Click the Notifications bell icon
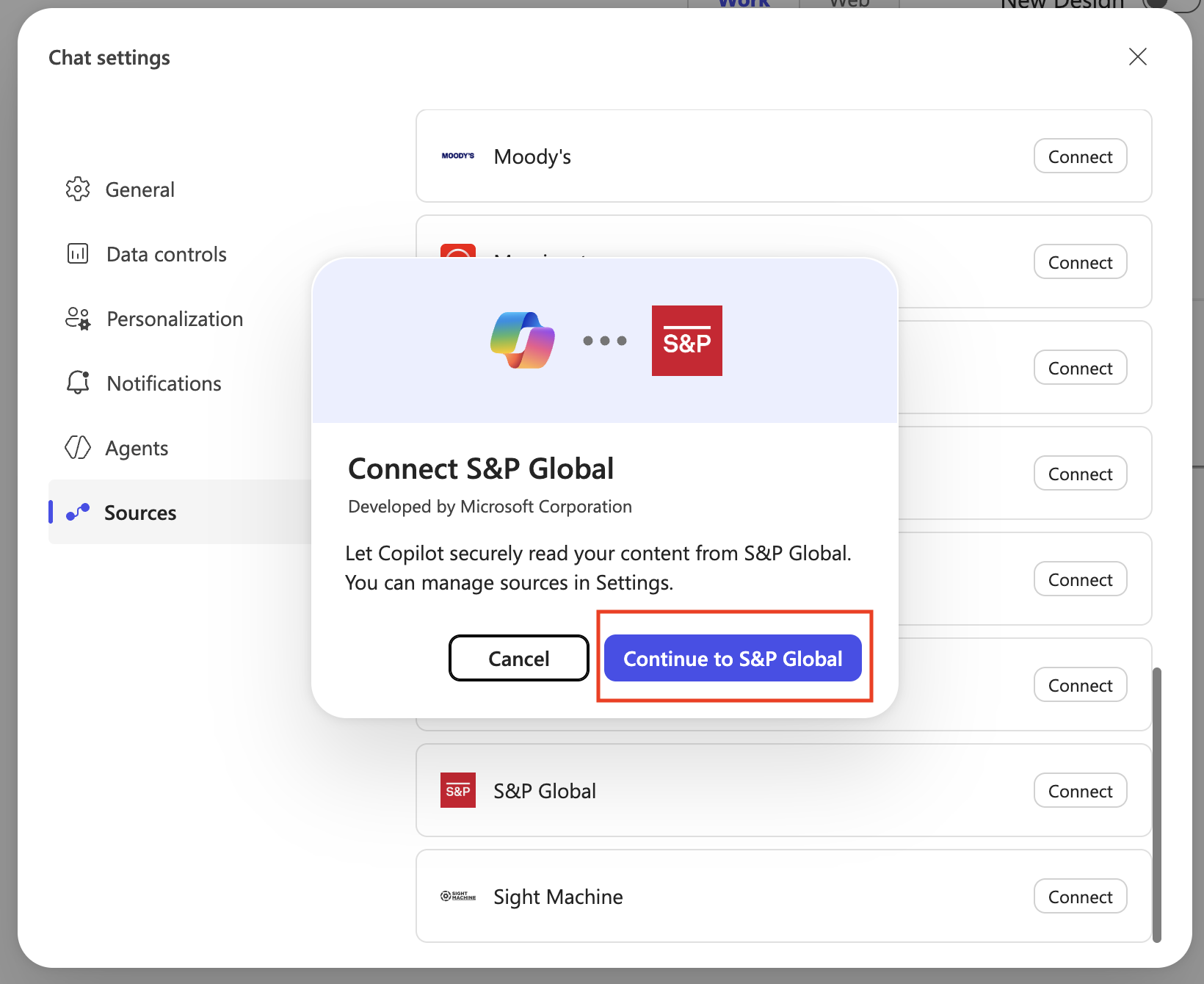Viewport: 1204px width, 984px height. 78,383
